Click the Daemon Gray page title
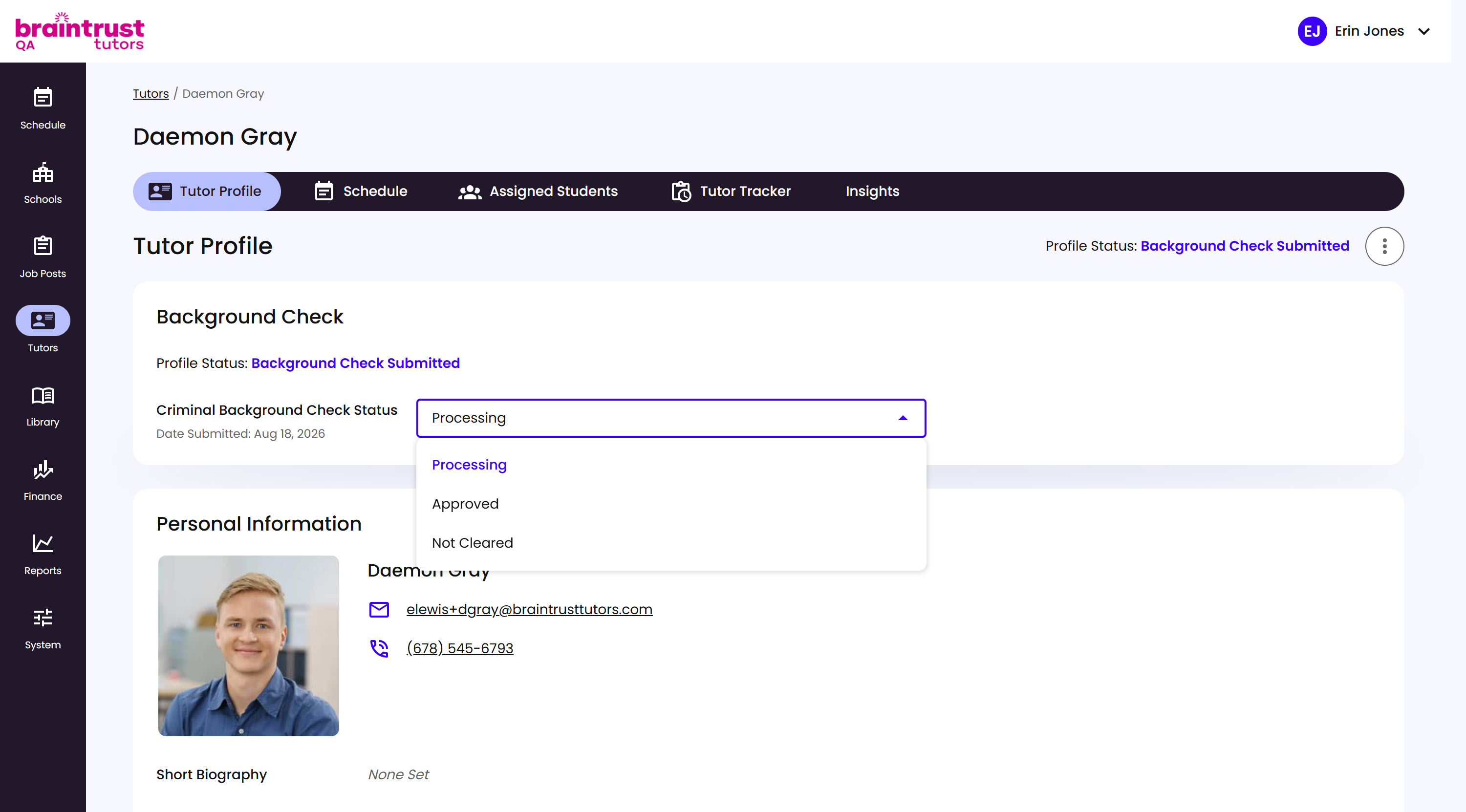 coord(215,137)
